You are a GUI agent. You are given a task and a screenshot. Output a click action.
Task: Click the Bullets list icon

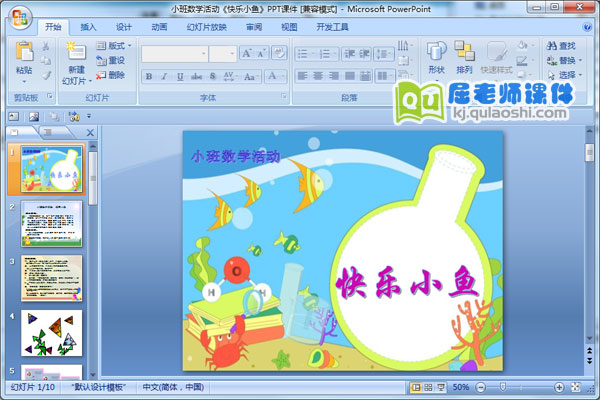tap(305, 54)
